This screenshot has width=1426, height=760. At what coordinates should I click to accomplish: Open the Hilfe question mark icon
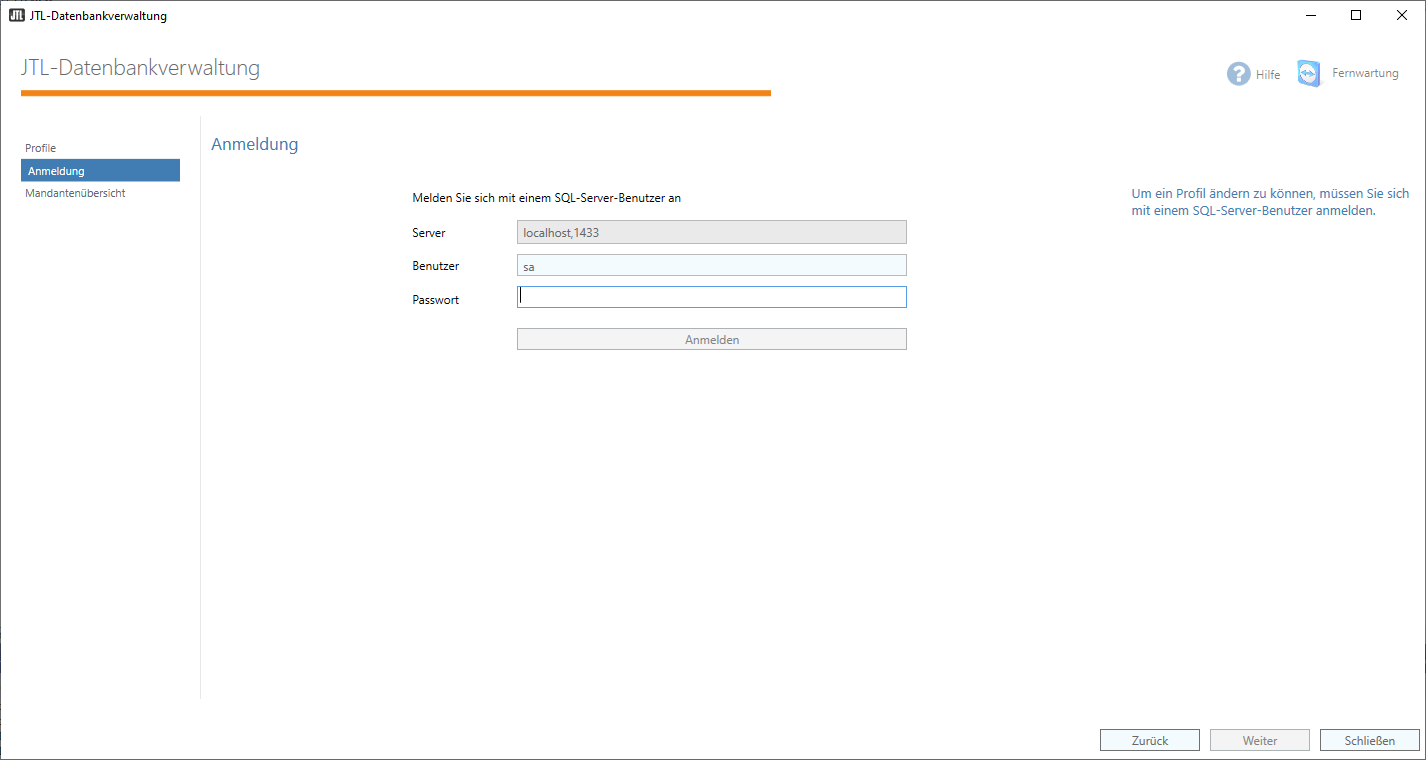click(x=1239, y=74)
